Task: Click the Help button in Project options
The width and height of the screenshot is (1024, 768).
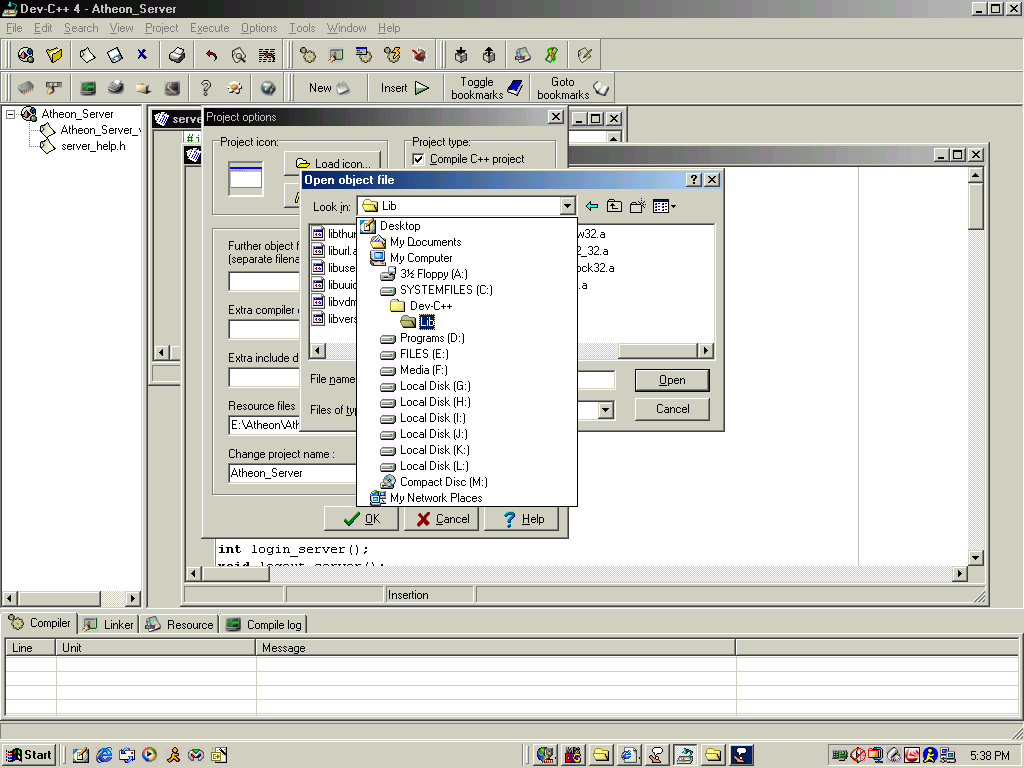Action: coord(523,519)
